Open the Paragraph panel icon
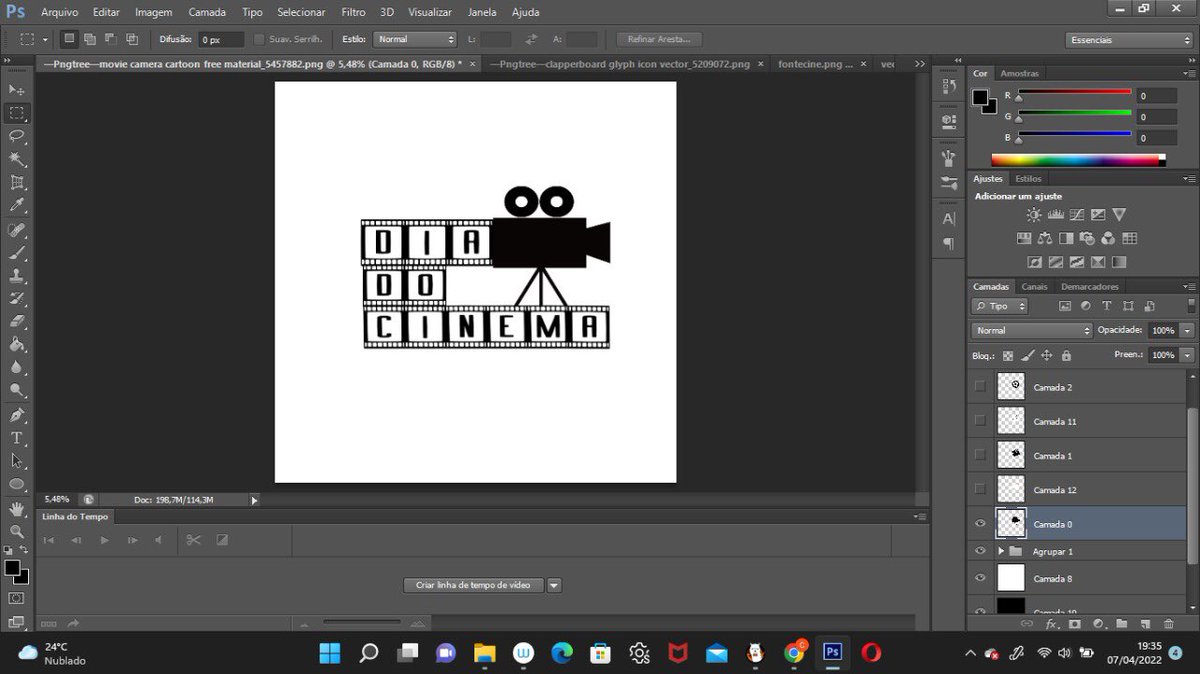The height and width of the screenshot is (674, 1200). 949,244
